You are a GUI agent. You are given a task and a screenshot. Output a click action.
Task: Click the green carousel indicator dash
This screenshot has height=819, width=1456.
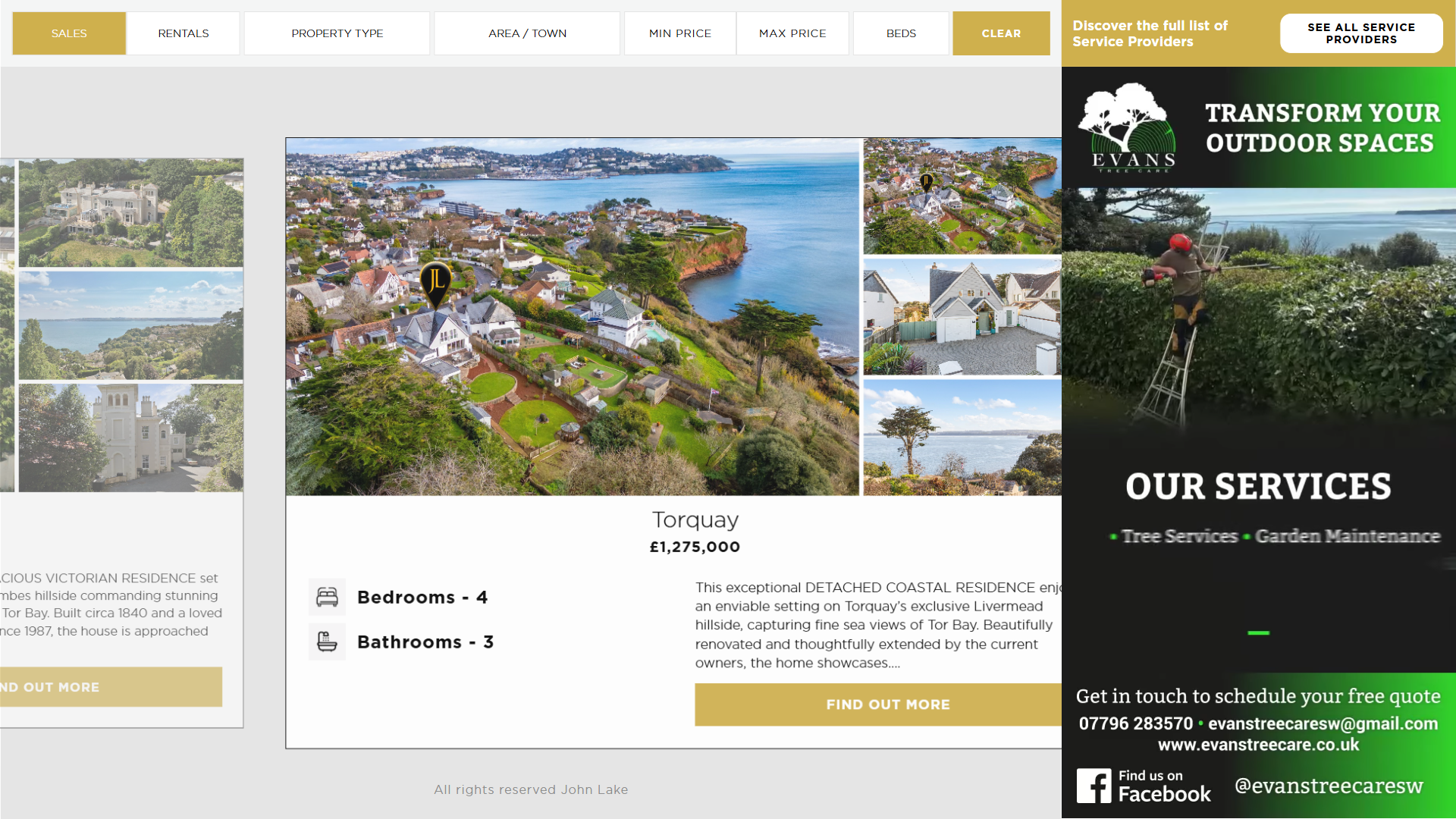coord(1258,632)
